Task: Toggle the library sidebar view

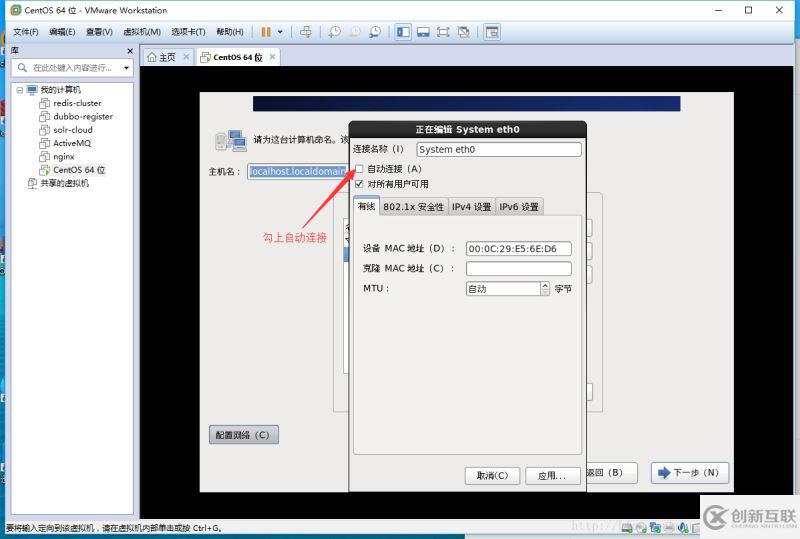Action: 403,32
